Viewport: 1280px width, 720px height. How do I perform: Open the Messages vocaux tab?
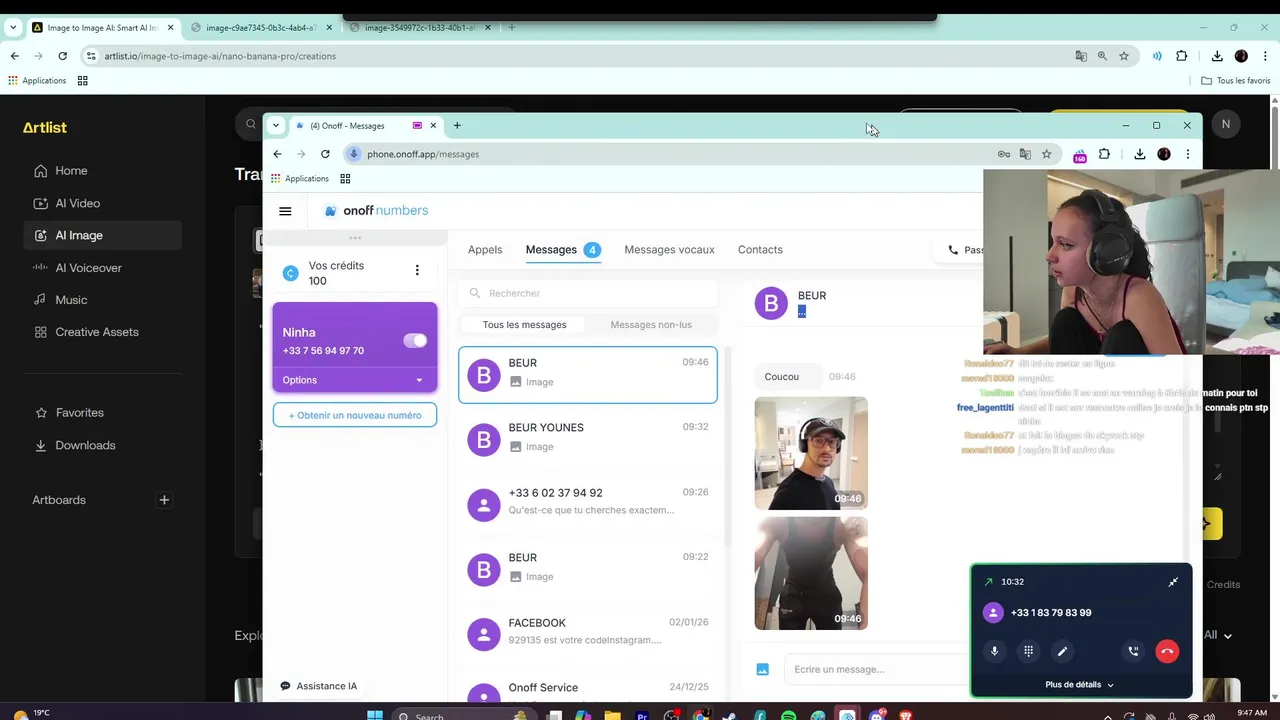coord(669,250)
